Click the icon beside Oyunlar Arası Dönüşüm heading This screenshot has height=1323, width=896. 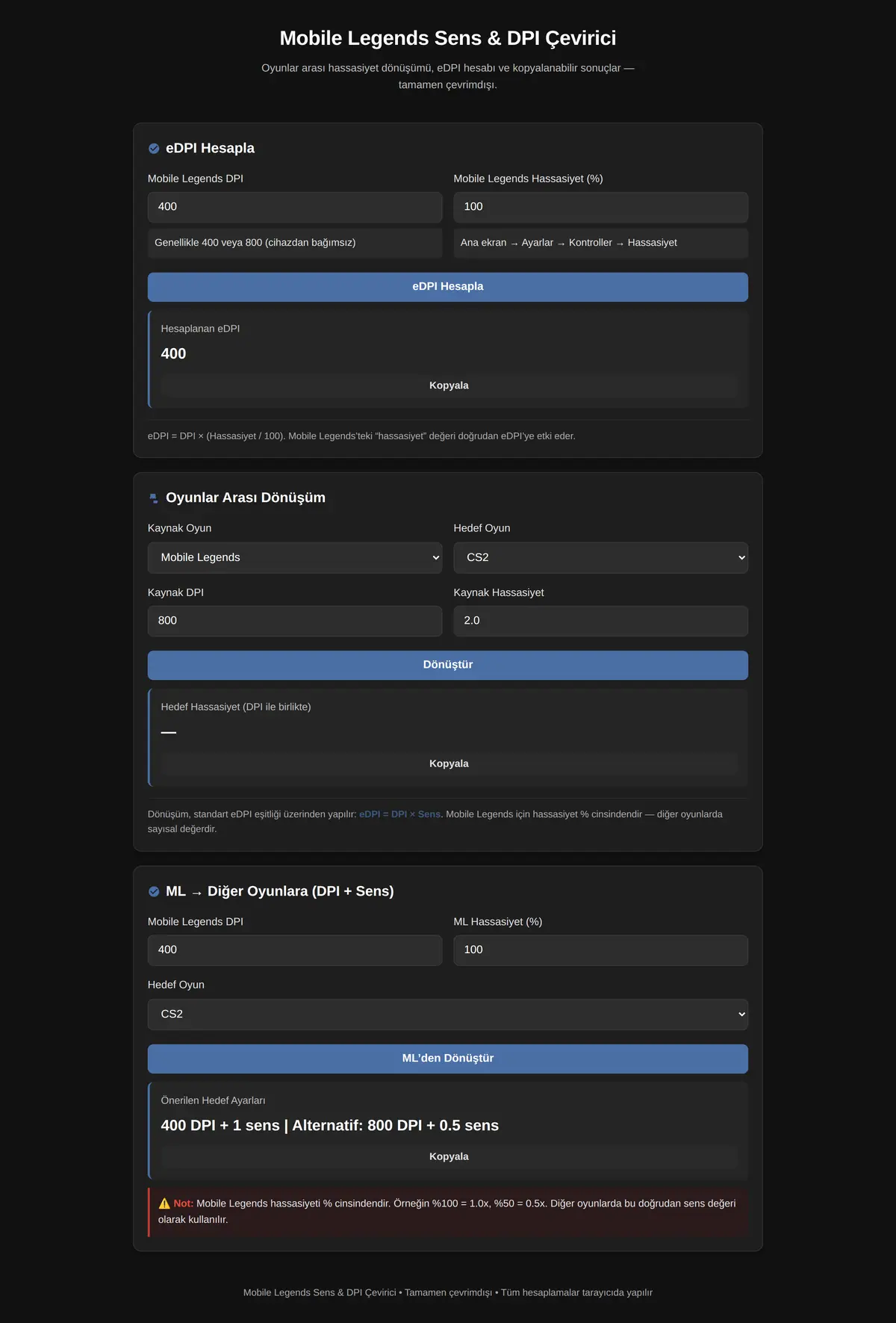click(154, 498)
